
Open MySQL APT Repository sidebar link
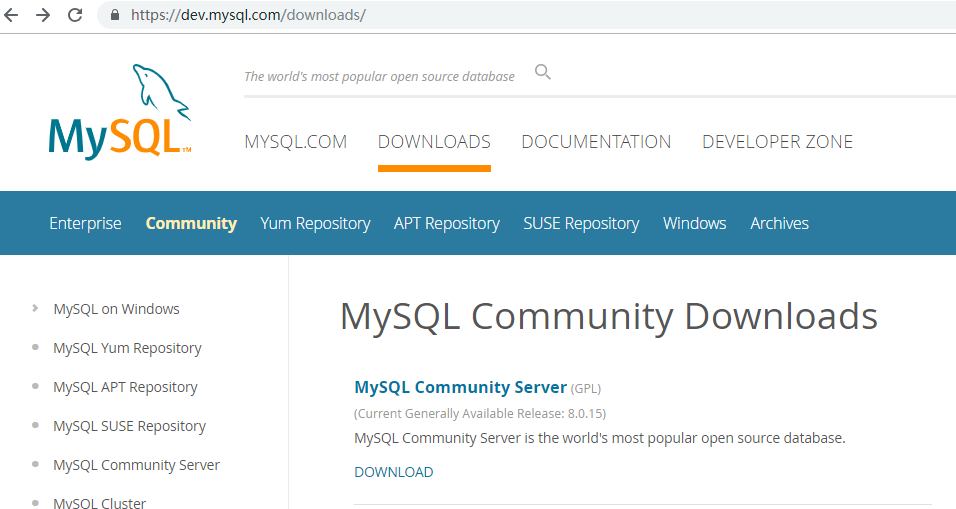coord(126,387)
